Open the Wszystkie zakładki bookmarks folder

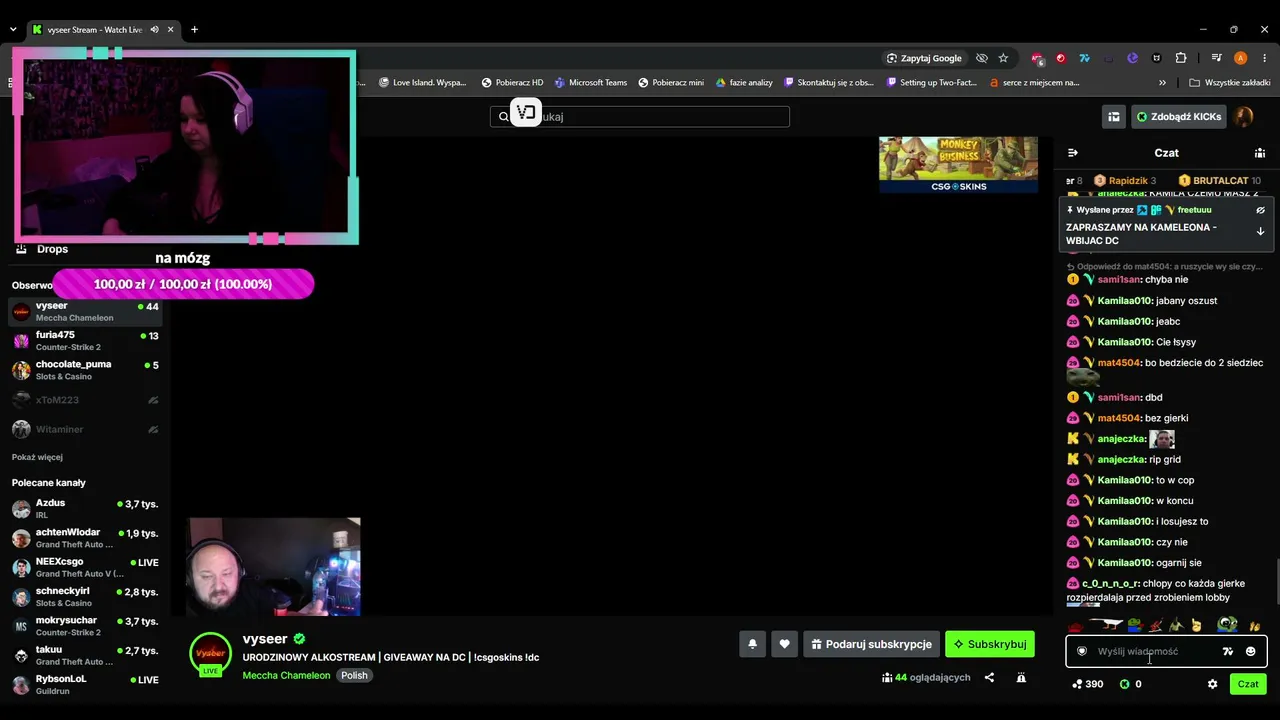(1229, 82)
